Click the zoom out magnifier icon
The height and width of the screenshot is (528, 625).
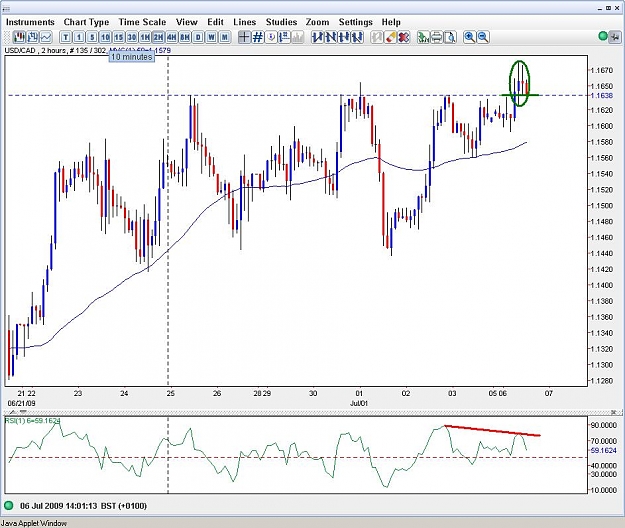[483, 37]
